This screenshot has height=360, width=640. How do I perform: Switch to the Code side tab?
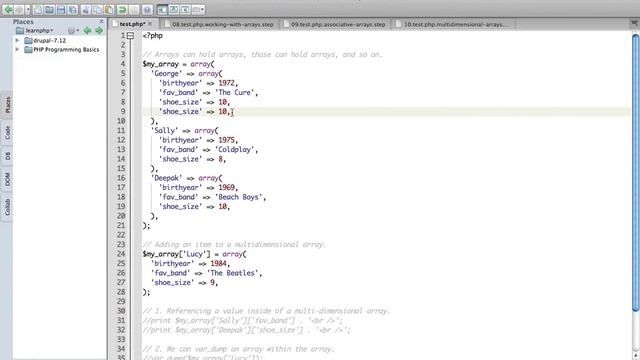tap(7, 133)
